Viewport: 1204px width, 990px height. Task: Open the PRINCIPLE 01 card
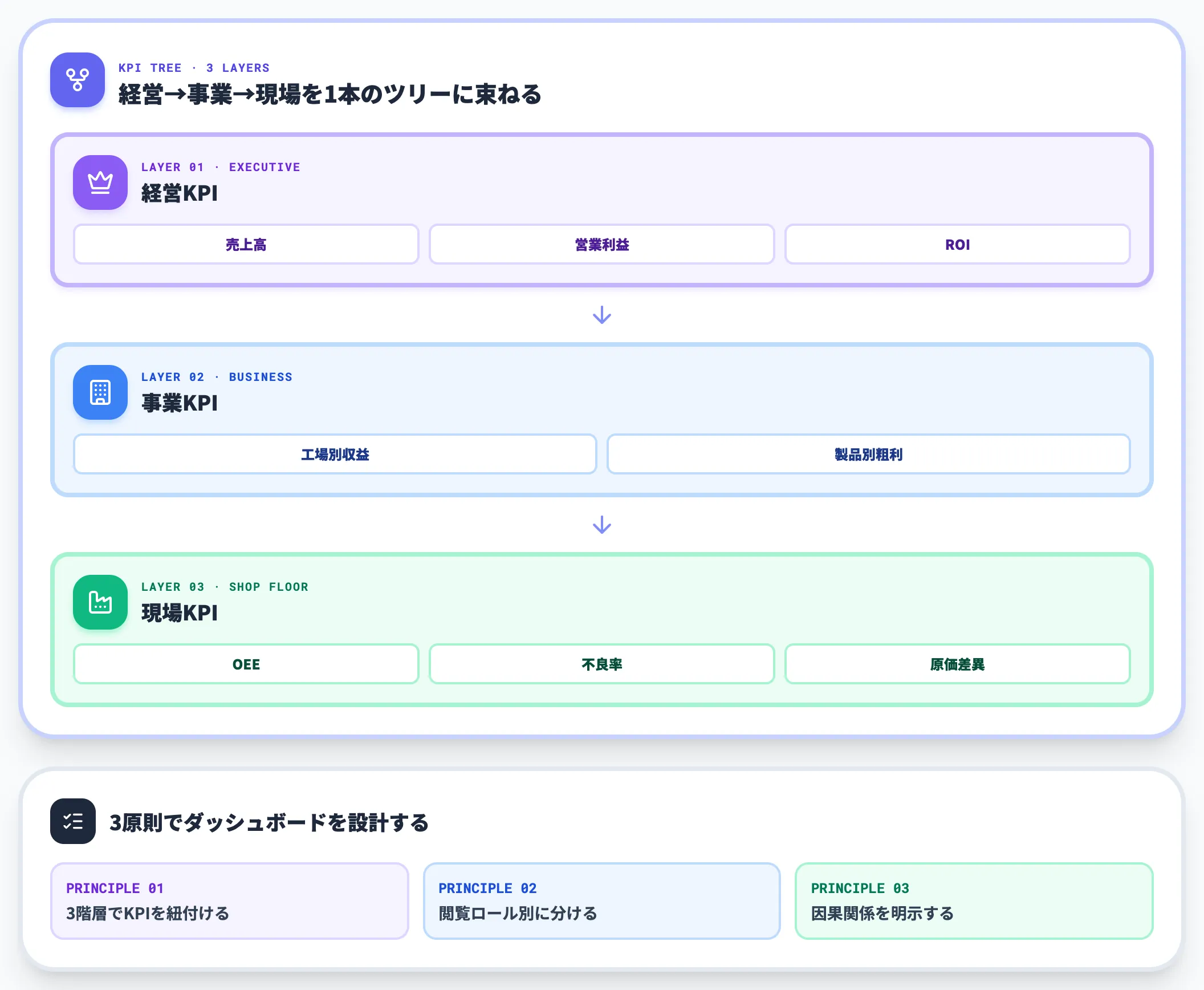click(230, 901)
